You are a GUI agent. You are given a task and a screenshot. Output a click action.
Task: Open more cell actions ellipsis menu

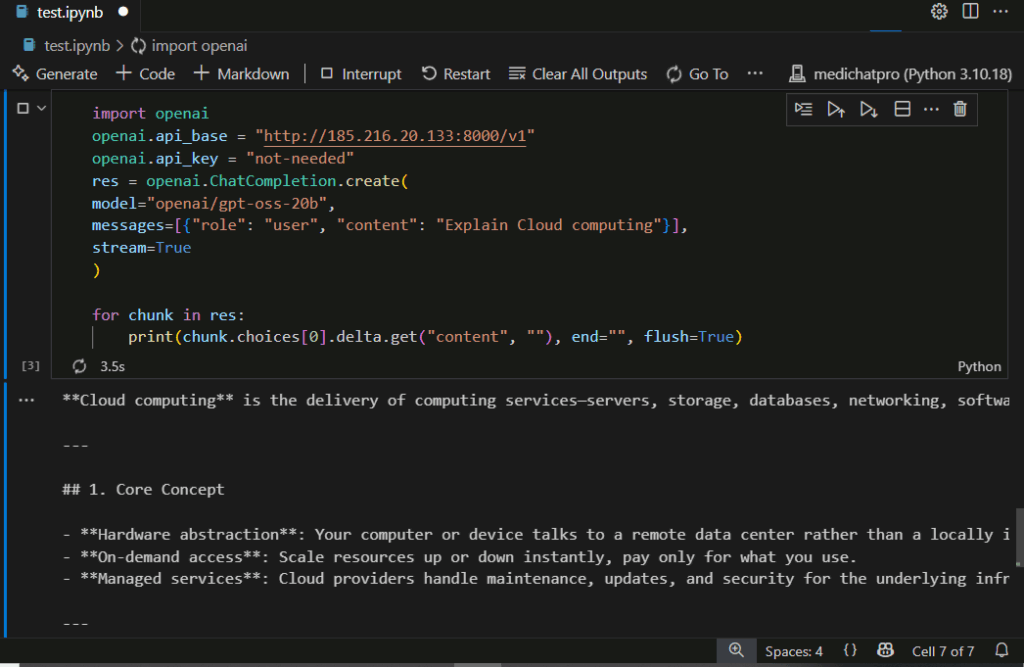931,109
